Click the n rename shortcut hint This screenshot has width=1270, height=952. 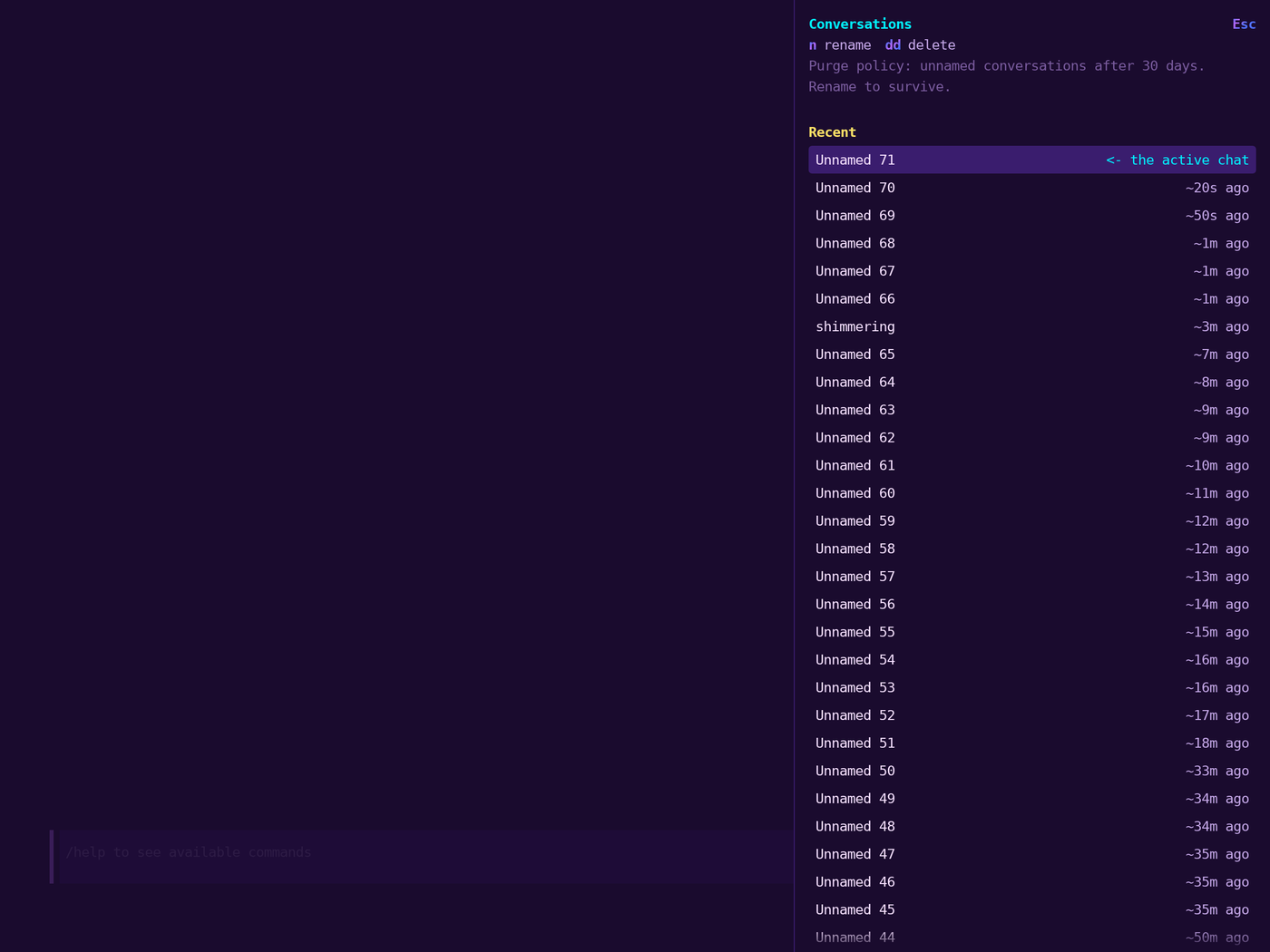click(840, 45)
